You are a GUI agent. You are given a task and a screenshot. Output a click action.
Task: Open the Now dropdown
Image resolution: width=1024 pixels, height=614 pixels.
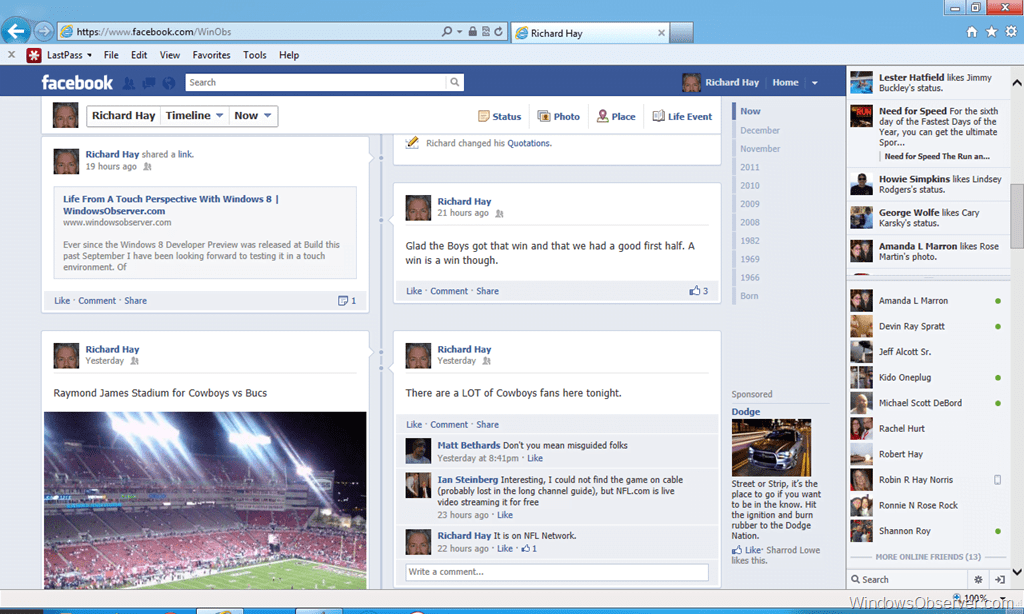(x=253, y=116)
